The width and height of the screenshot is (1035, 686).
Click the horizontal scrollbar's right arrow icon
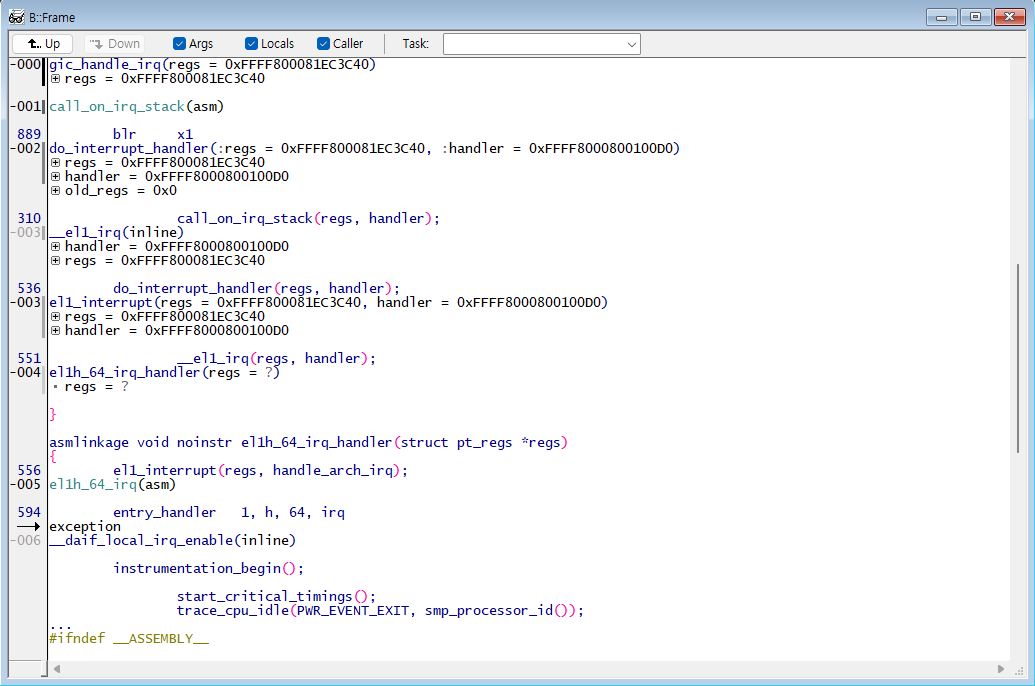click(1001, 669)
